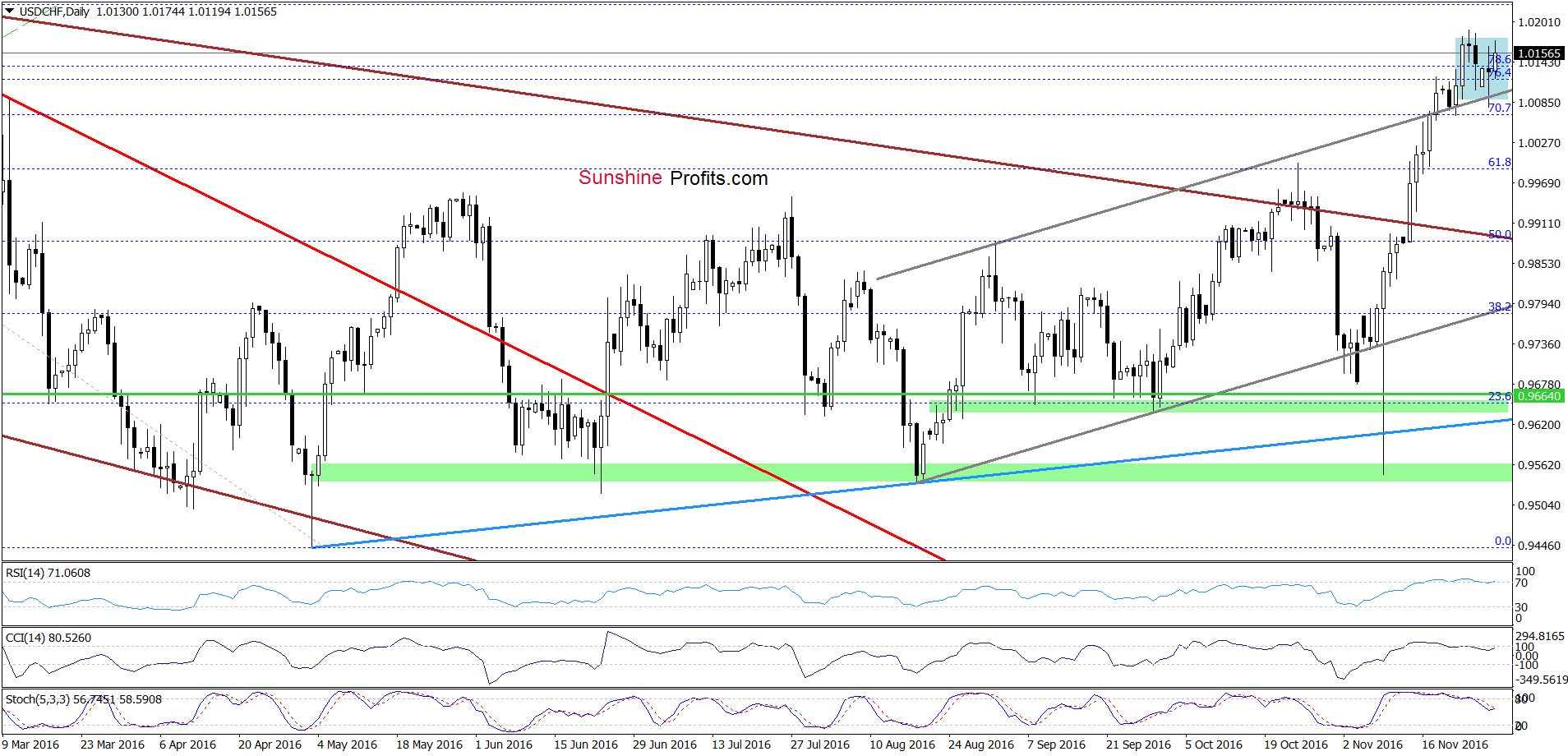This screenshot has width=1568, height=756.
Task: Click the 0.95040 price axis label
Action: pos(1538,505)
